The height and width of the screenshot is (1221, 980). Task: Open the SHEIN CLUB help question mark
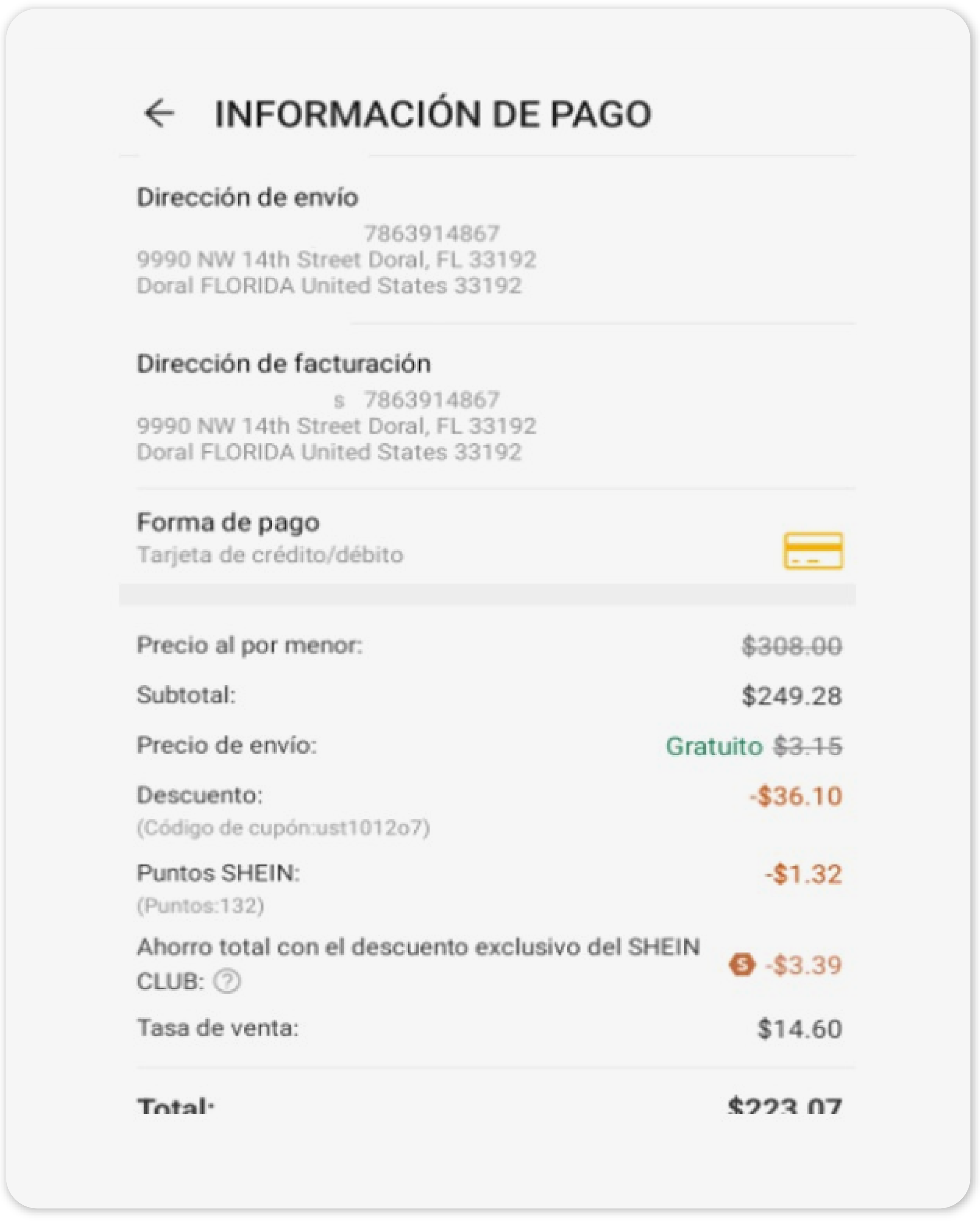(227, 981)
